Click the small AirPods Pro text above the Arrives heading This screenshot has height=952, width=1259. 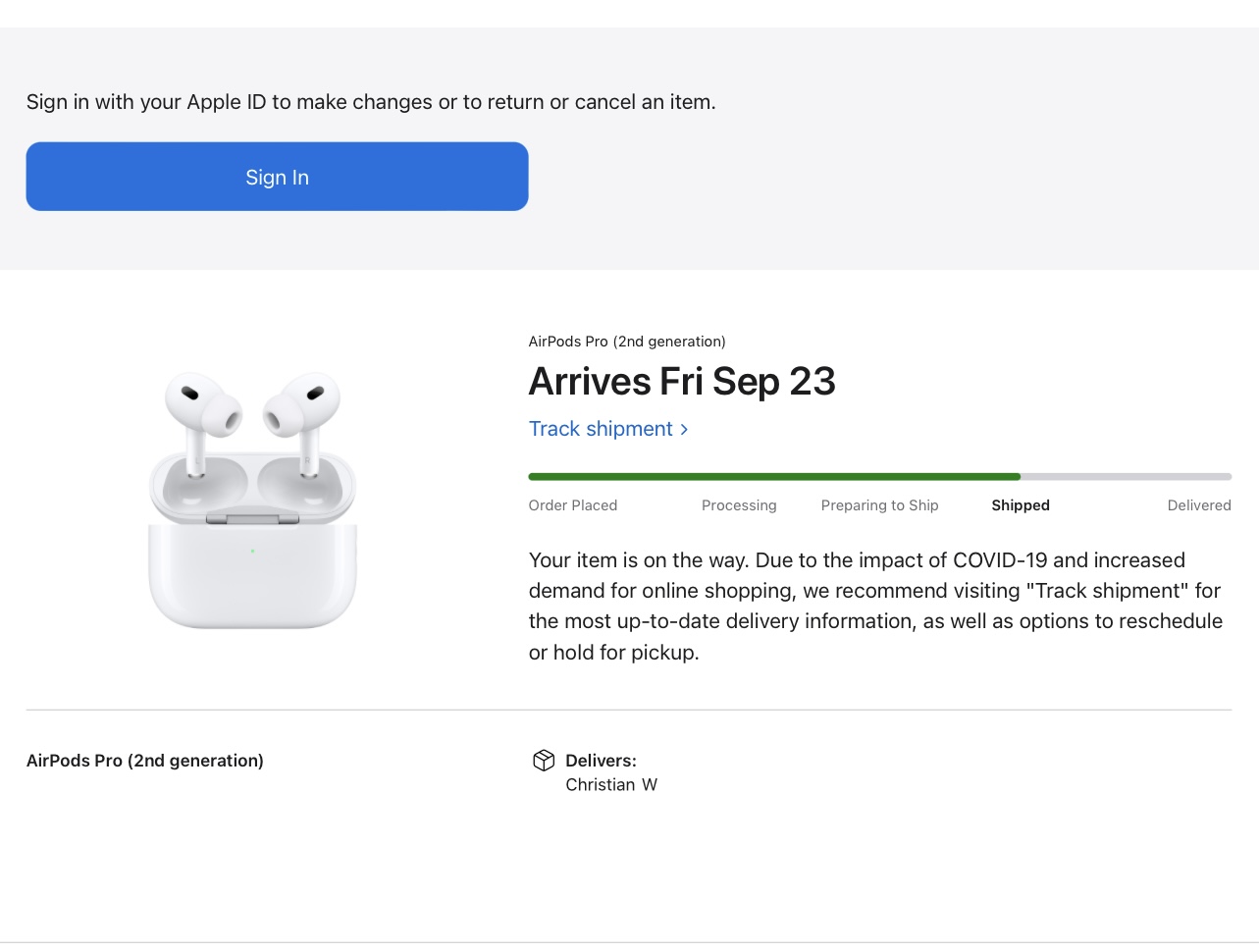point(626,342)
